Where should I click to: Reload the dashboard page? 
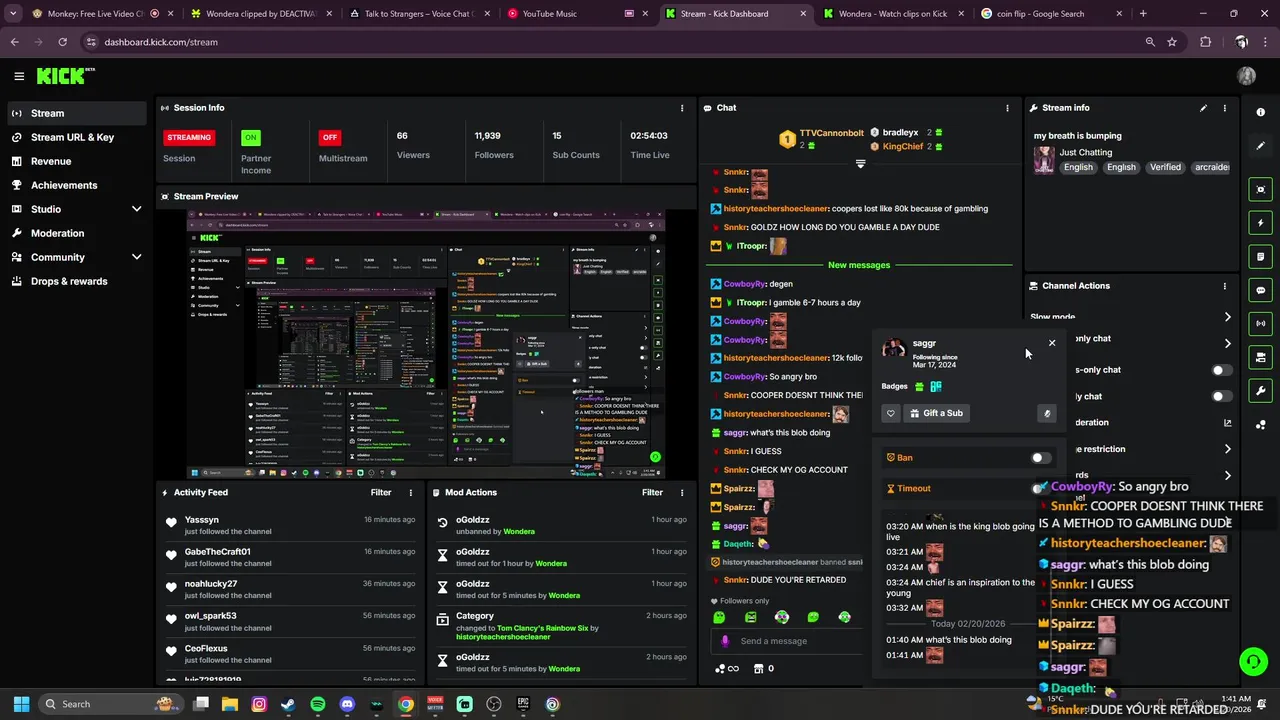click(x=62, y=42)
